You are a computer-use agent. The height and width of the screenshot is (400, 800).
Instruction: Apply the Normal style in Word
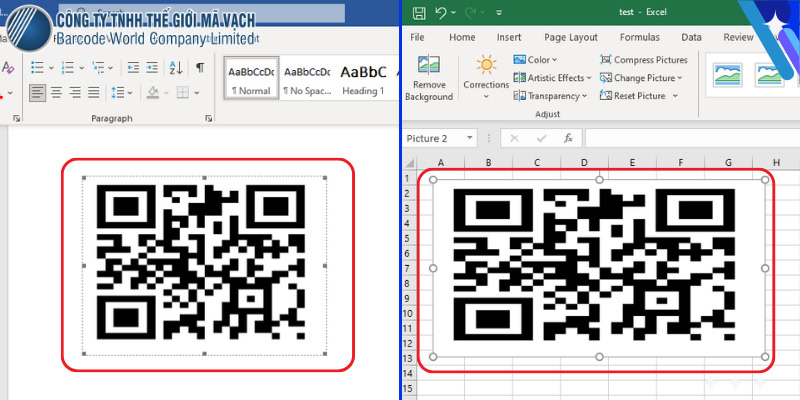pos(251,78)
